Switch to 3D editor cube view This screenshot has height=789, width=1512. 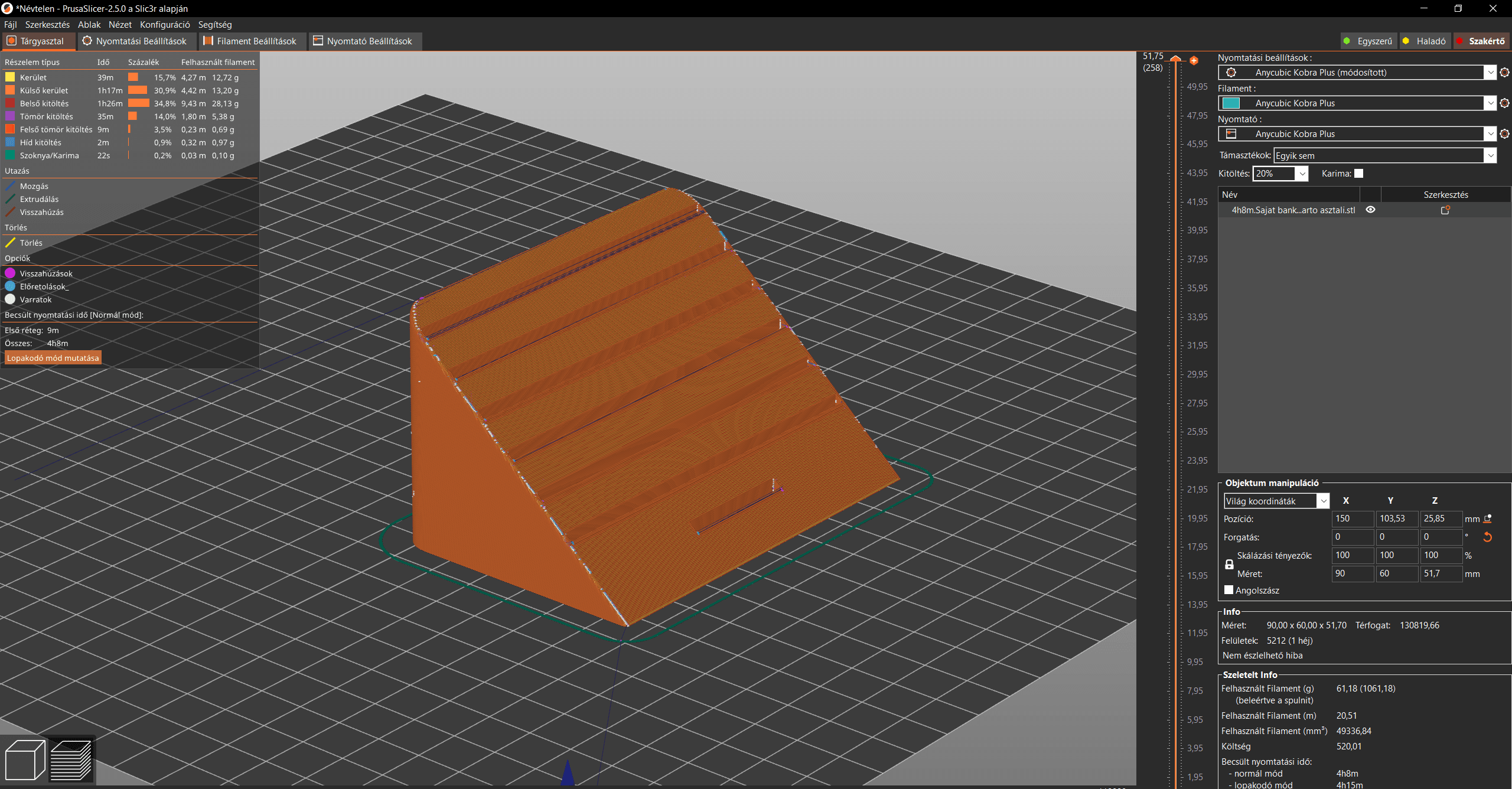[25, 759]
